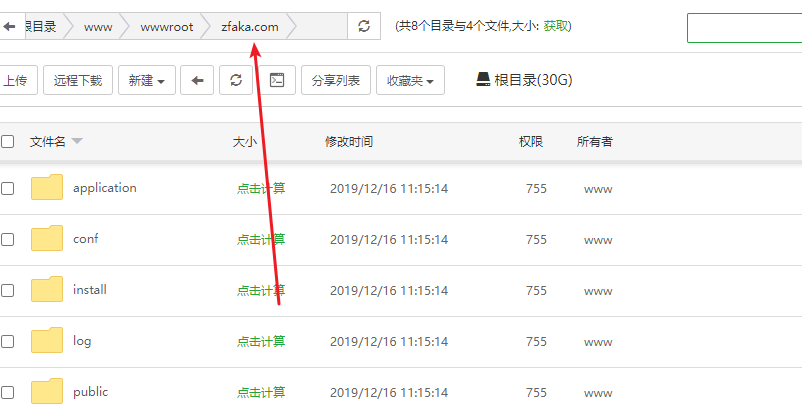Click the 修改时间 column header
This screenshot has width=802, height=414.
pos(349,142)
